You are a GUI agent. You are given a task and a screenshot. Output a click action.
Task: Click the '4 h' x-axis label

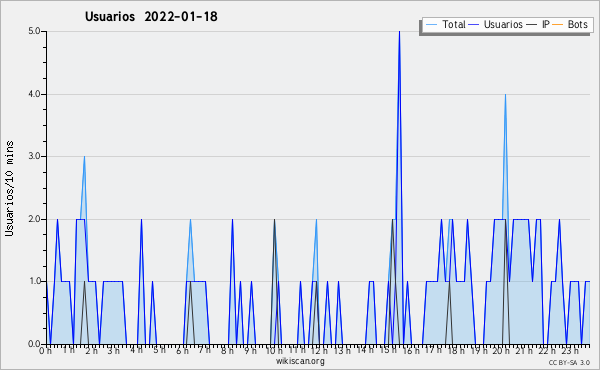click(137, 350)
